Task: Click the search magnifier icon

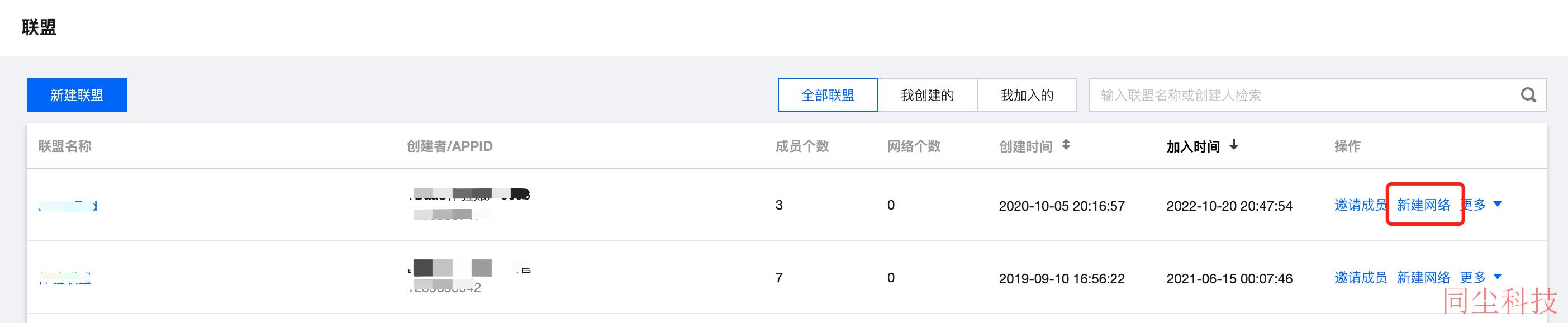Action: coord(1528,95)
